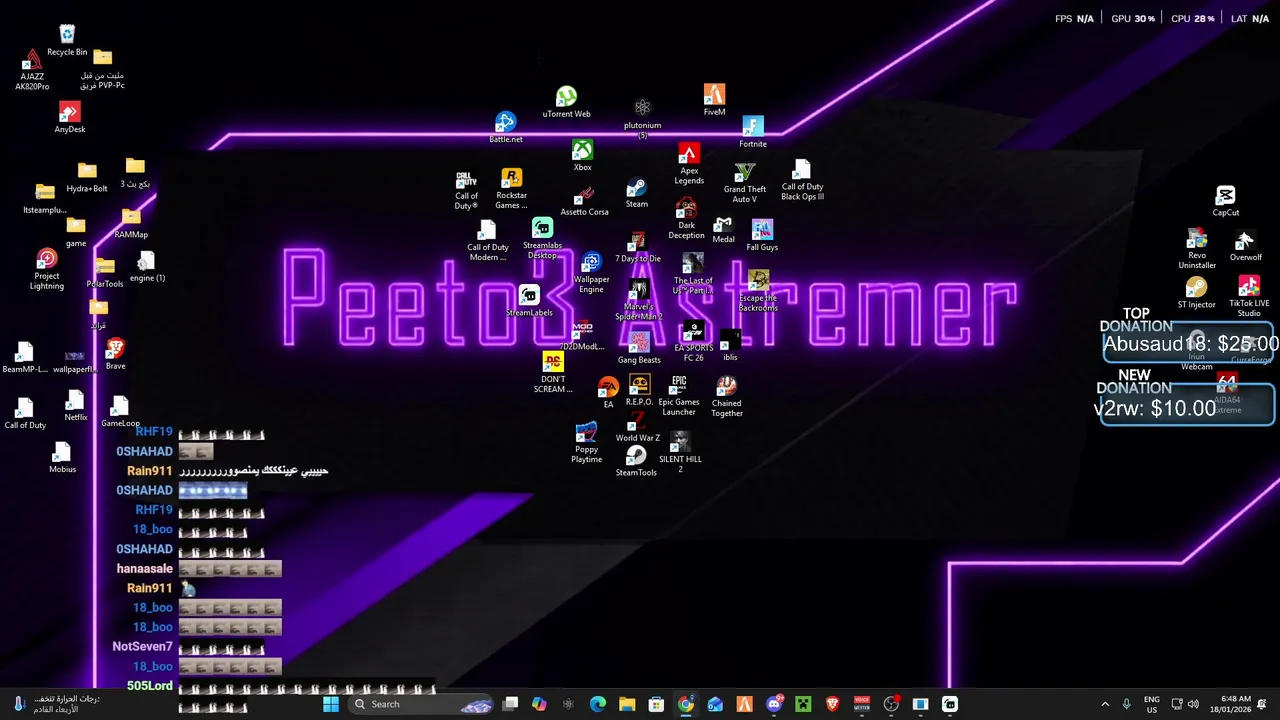Open the Xbox desktop icon
The image size is (1280, 720).
(582, 156)
